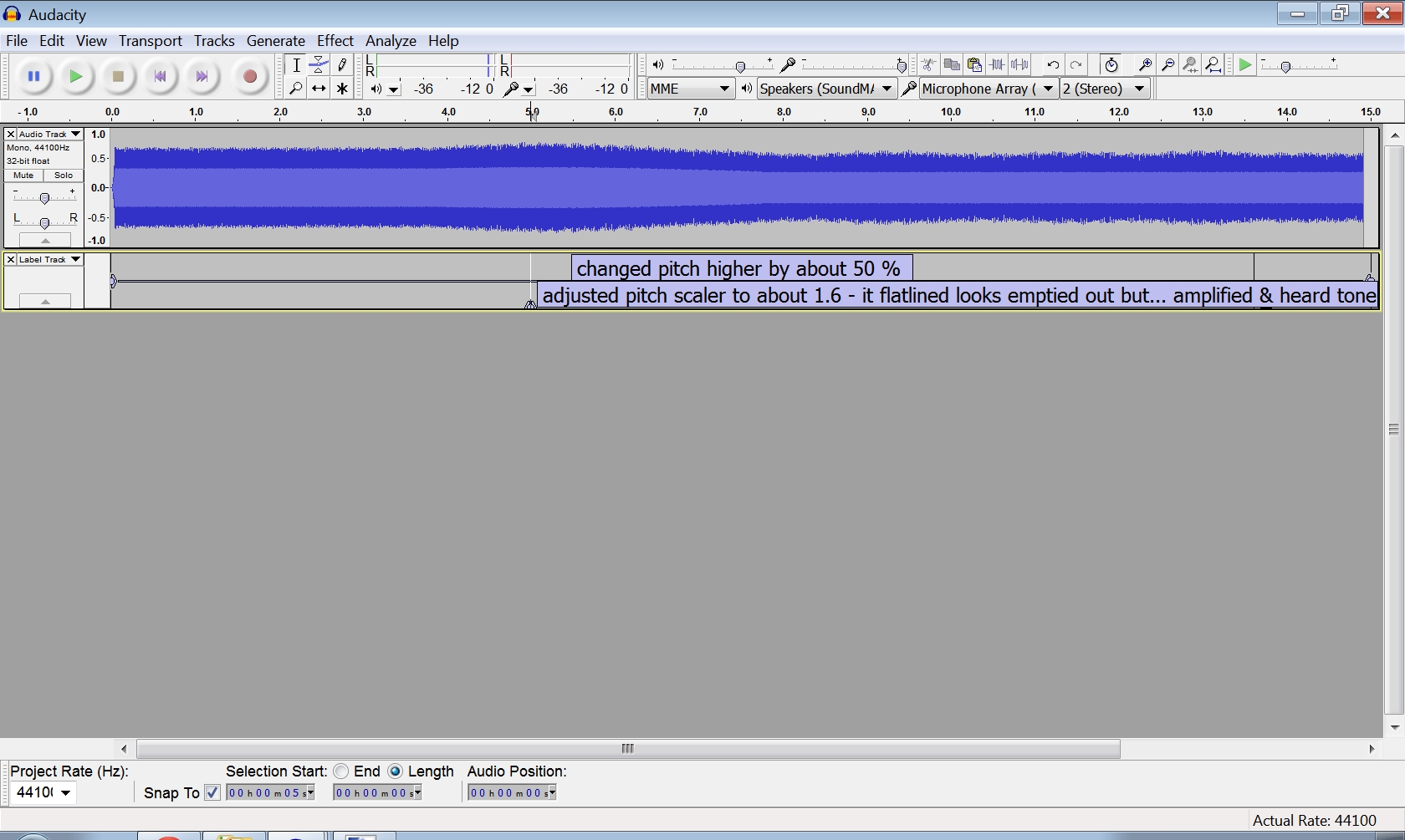Solo the audio track
Viewport: 1405px width, 840px height.
(x=64, y=176)
